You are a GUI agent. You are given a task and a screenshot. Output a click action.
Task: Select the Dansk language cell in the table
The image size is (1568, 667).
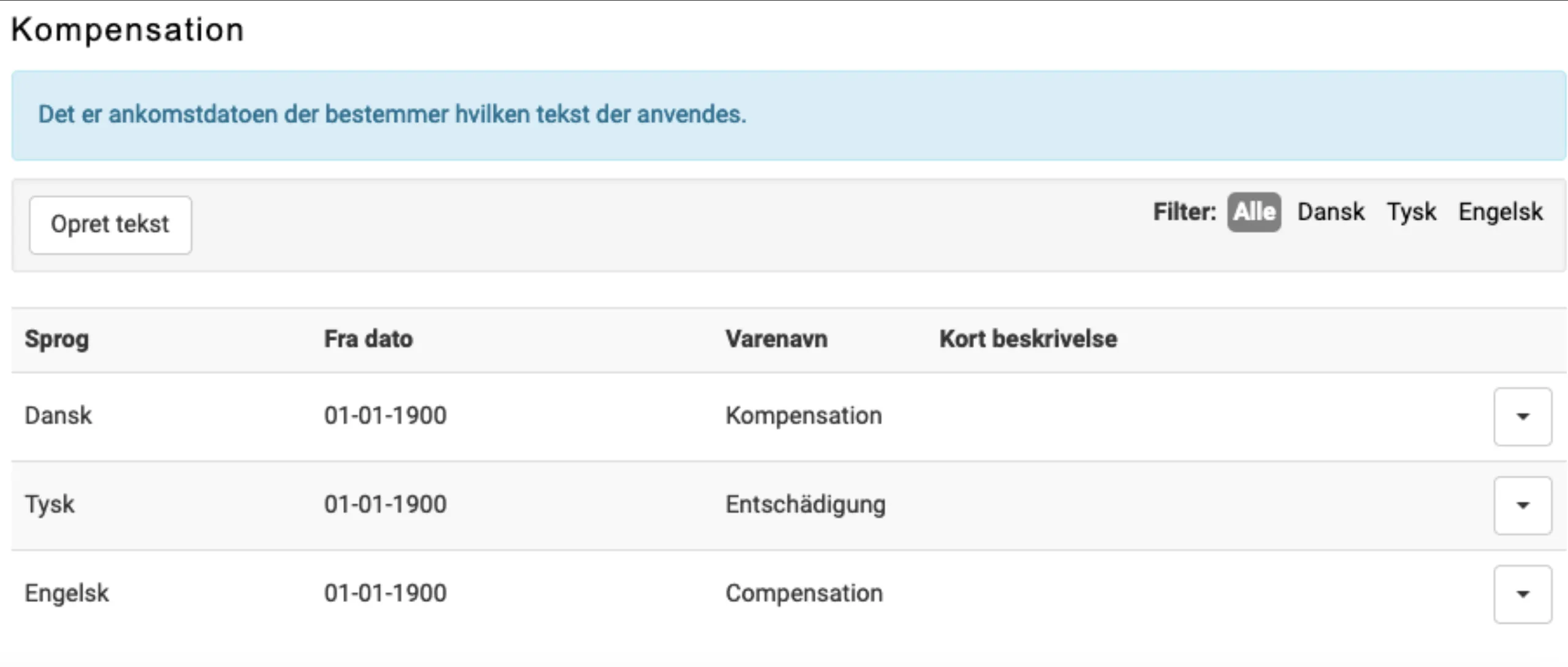[58, 416]
